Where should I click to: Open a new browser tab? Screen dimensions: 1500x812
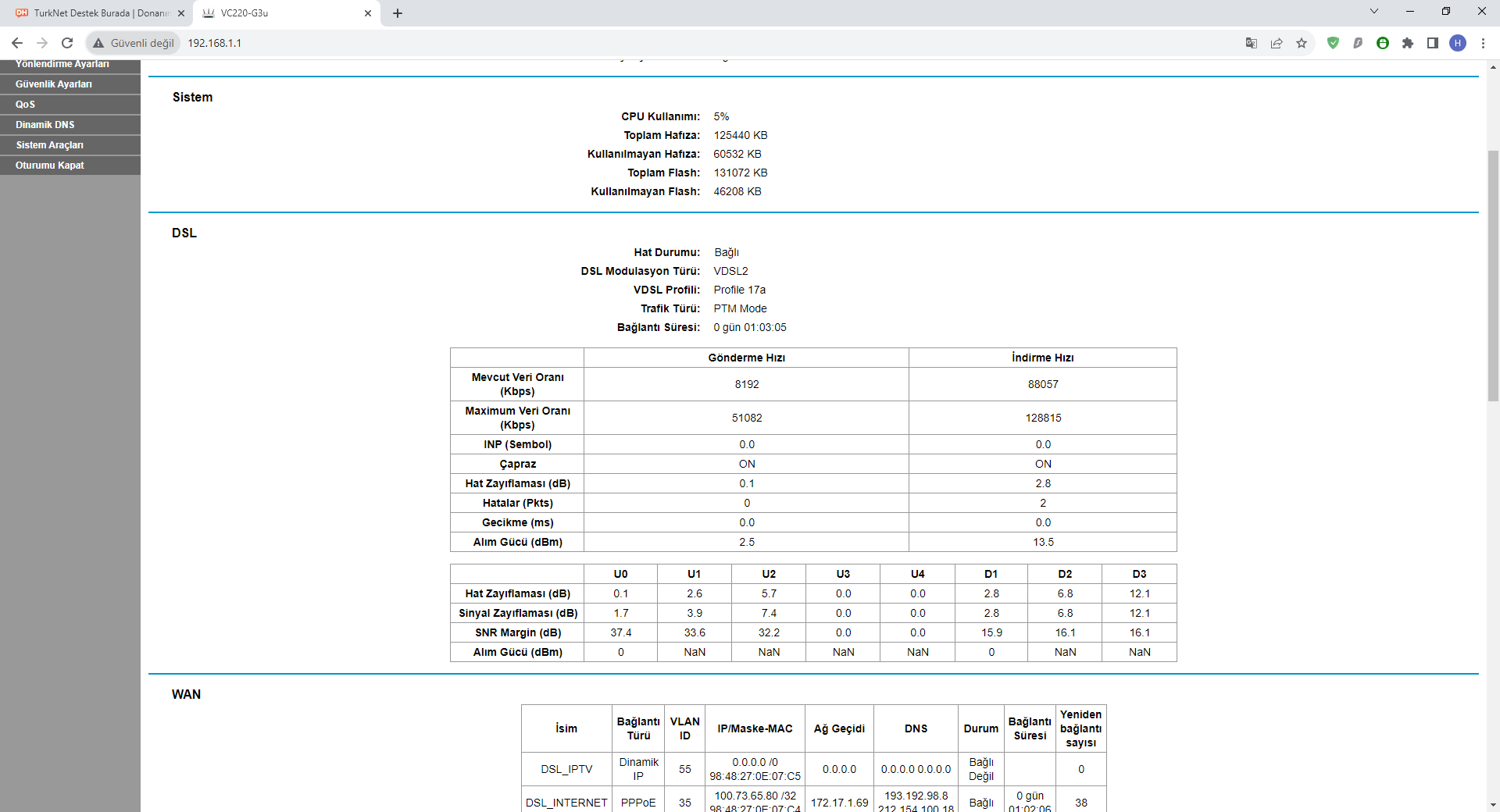[398, 13]
